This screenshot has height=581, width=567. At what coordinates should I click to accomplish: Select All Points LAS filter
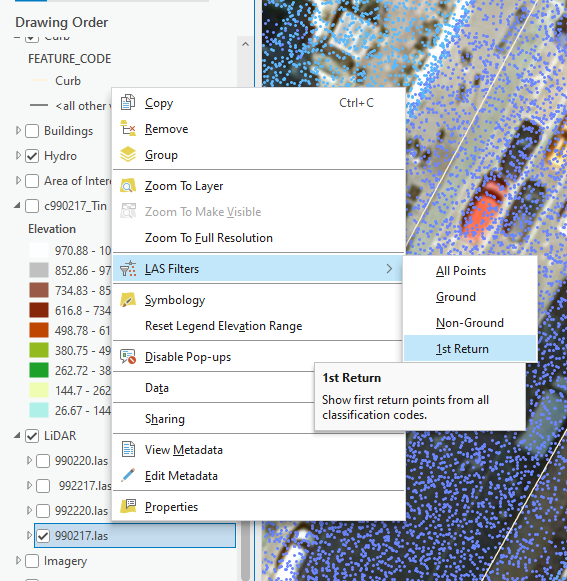pos(470,271)
